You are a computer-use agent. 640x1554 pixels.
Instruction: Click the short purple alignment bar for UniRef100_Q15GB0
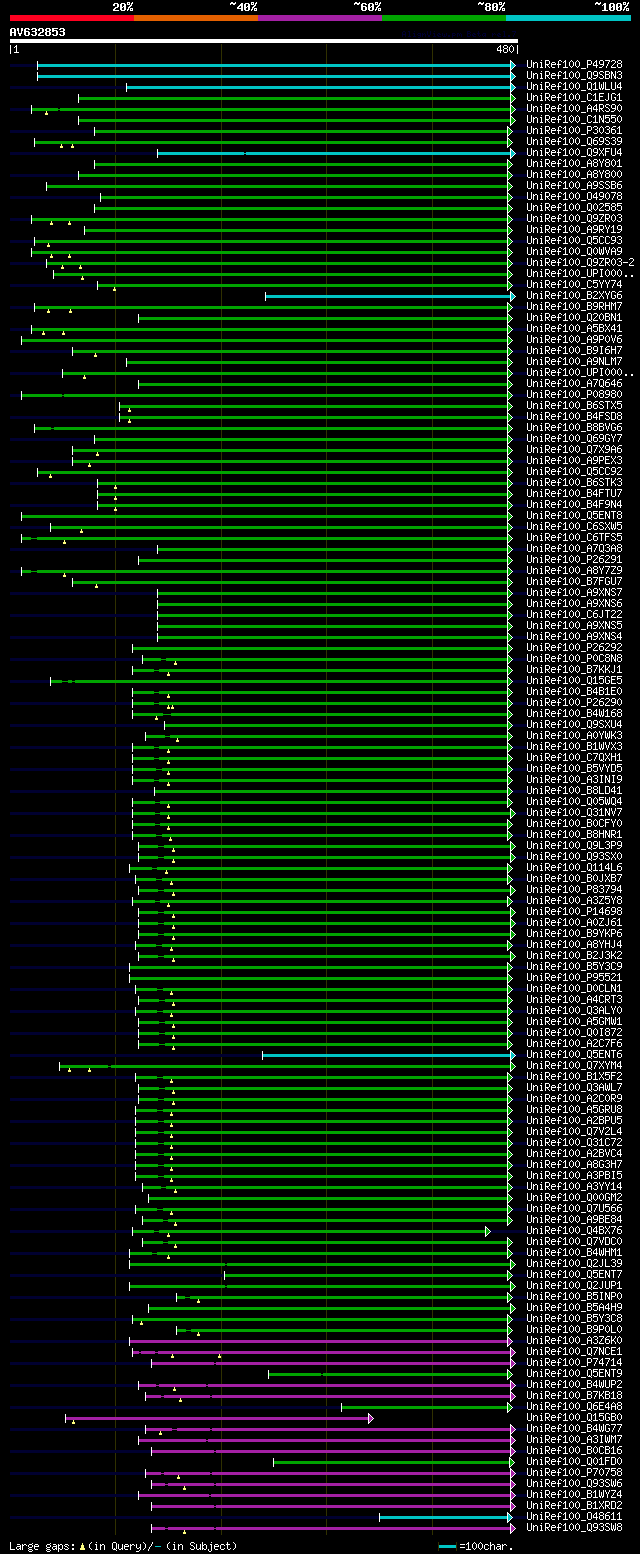tap(219, 1418)
